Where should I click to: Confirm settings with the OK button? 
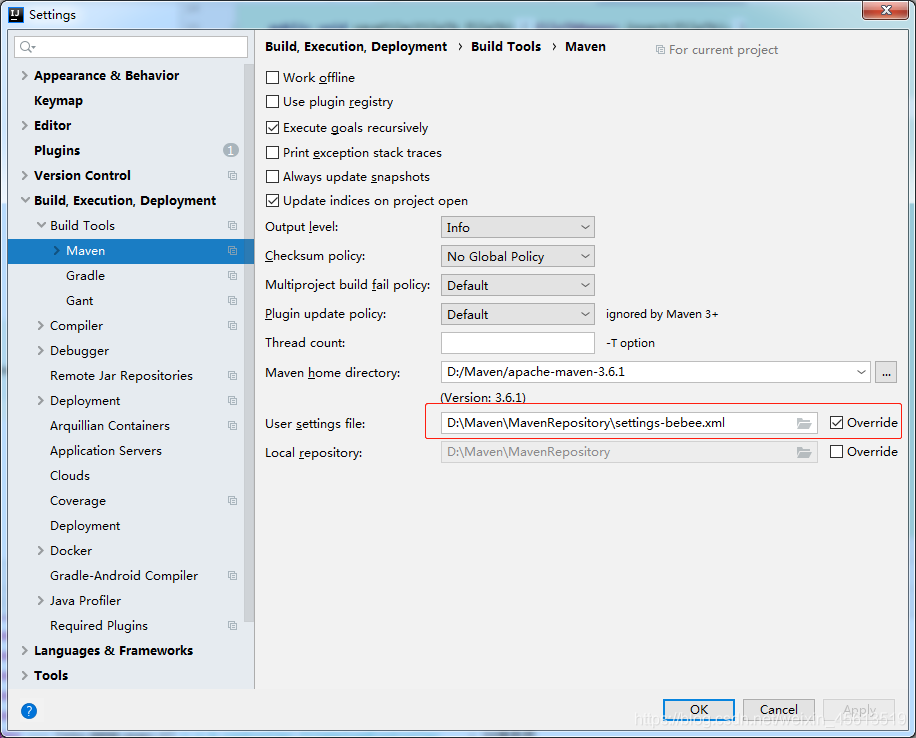point(698,710)
